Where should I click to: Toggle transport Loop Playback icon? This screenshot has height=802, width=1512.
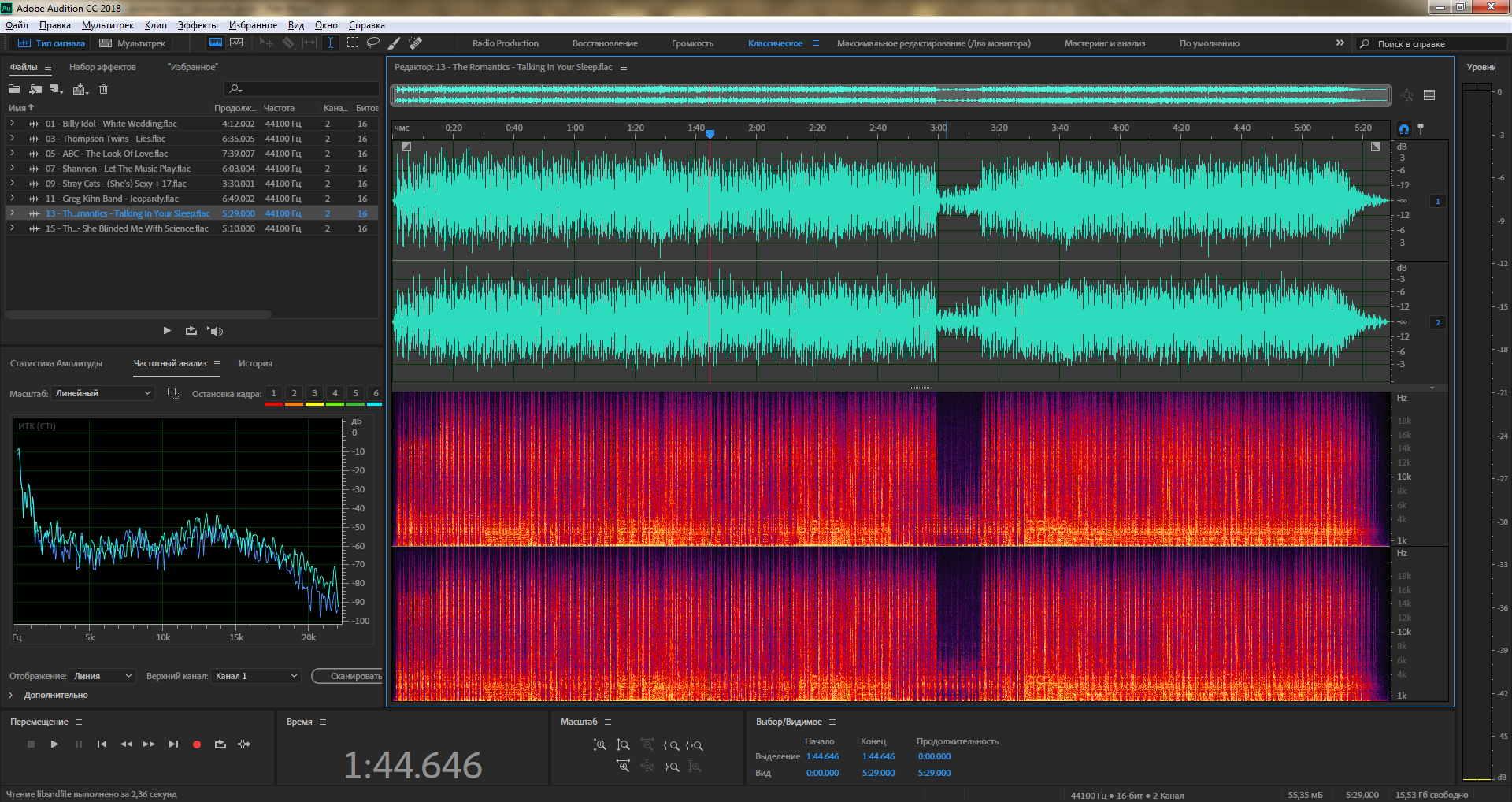(220, 744)
